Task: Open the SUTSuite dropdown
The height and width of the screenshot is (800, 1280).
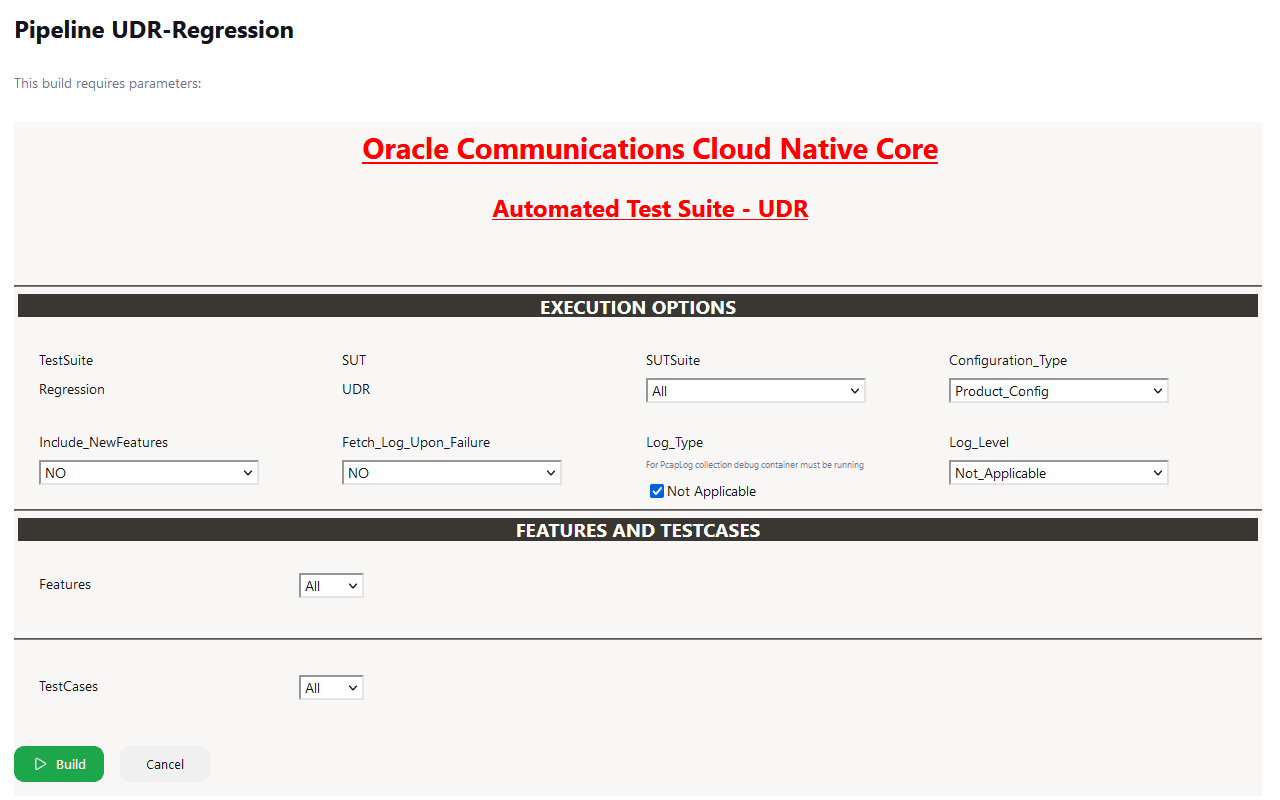Action: coord(756,391)
